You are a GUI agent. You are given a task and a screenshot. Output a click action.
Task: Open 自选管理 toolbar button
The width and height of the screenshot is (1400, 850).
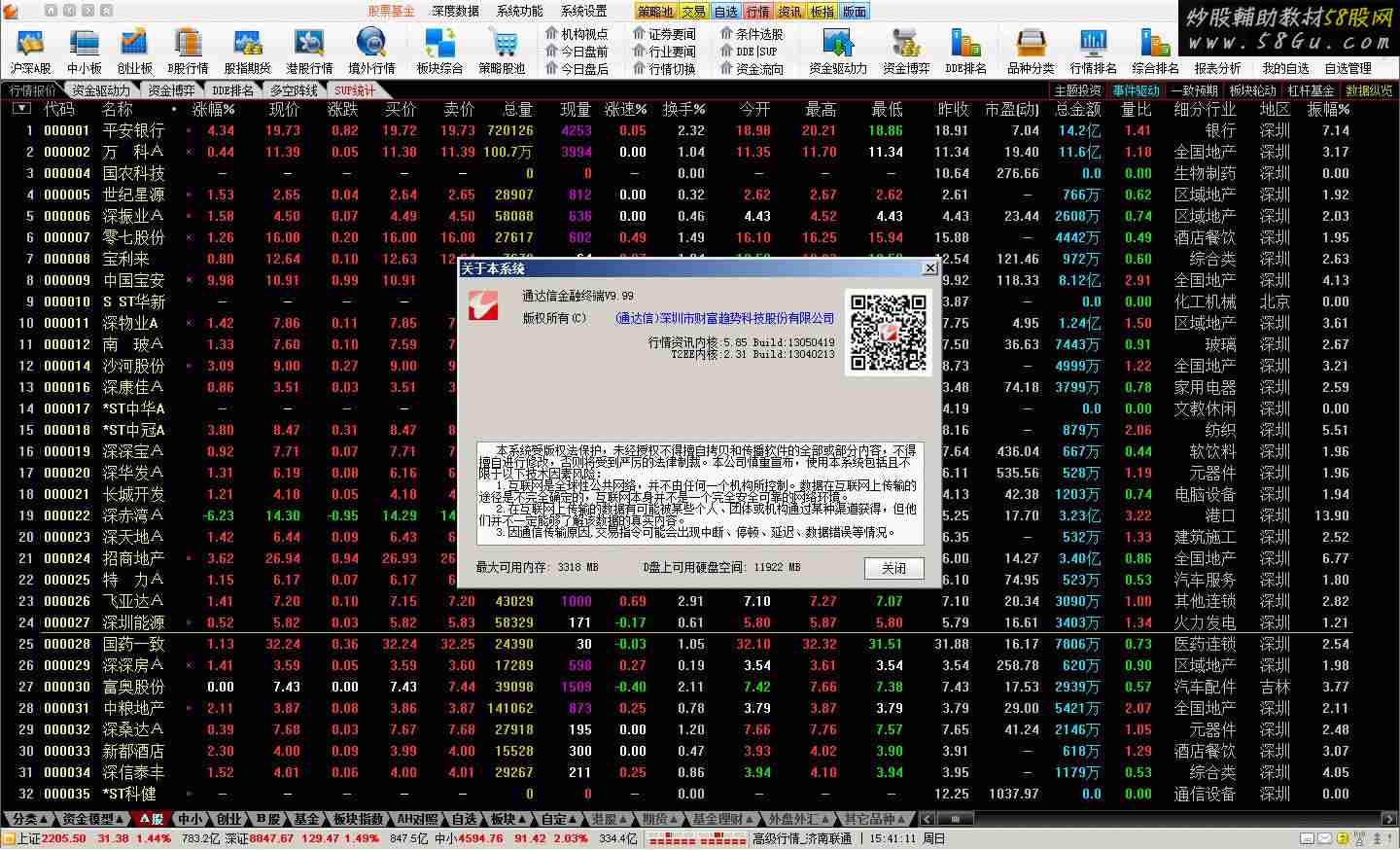pyautogui.click(x=1347, y=68)
